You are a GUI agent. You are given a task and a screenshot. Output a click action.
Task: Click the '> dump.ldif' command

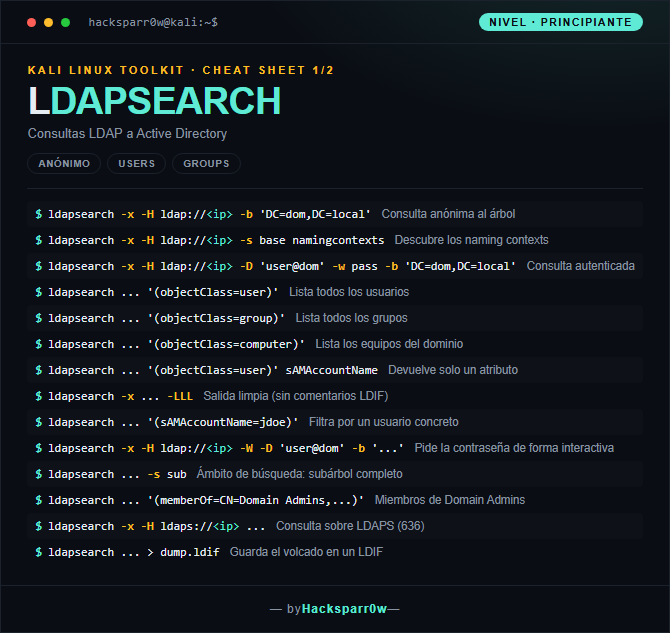(127, 552)
